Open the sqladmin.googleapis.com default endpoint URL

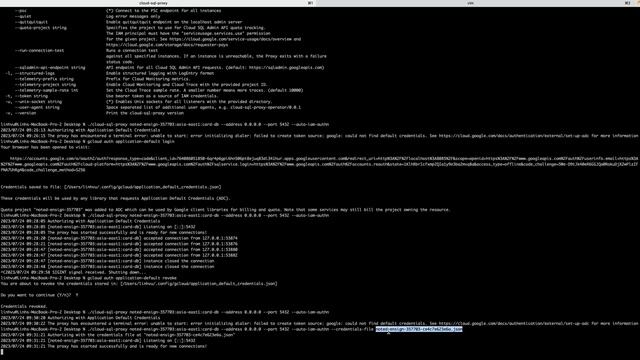tap(286, 68)
